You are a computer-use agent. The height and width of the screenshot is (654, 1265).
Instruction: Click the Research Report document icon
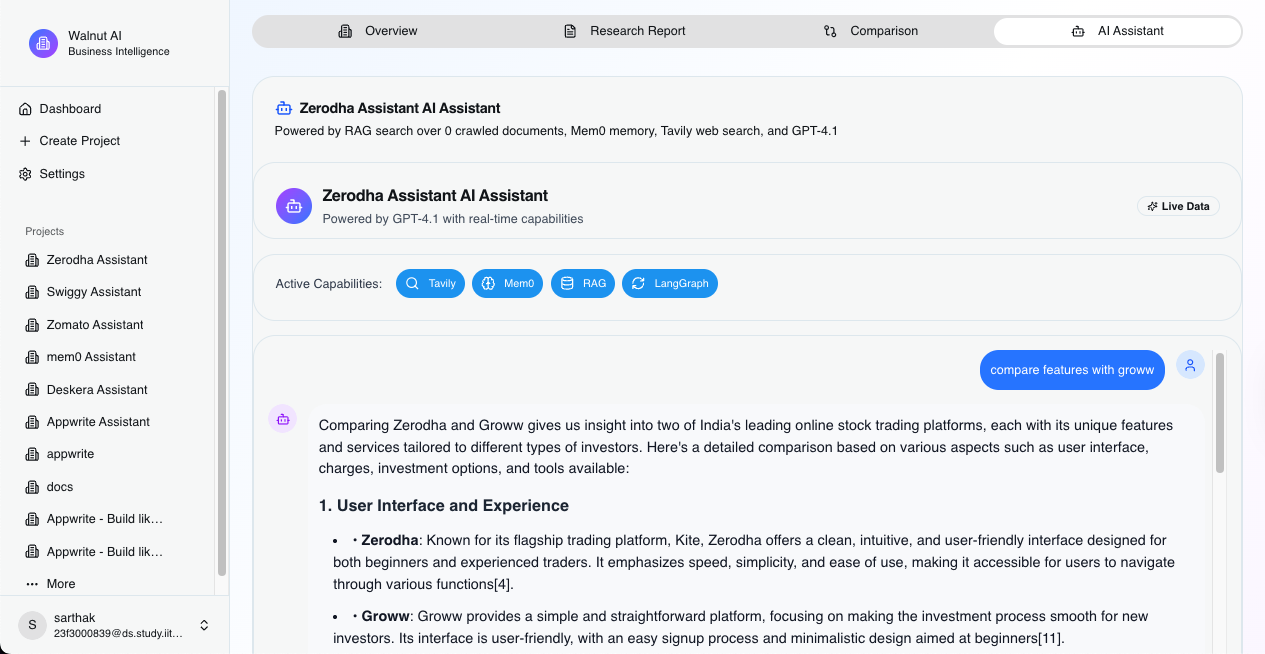point(570,31)
